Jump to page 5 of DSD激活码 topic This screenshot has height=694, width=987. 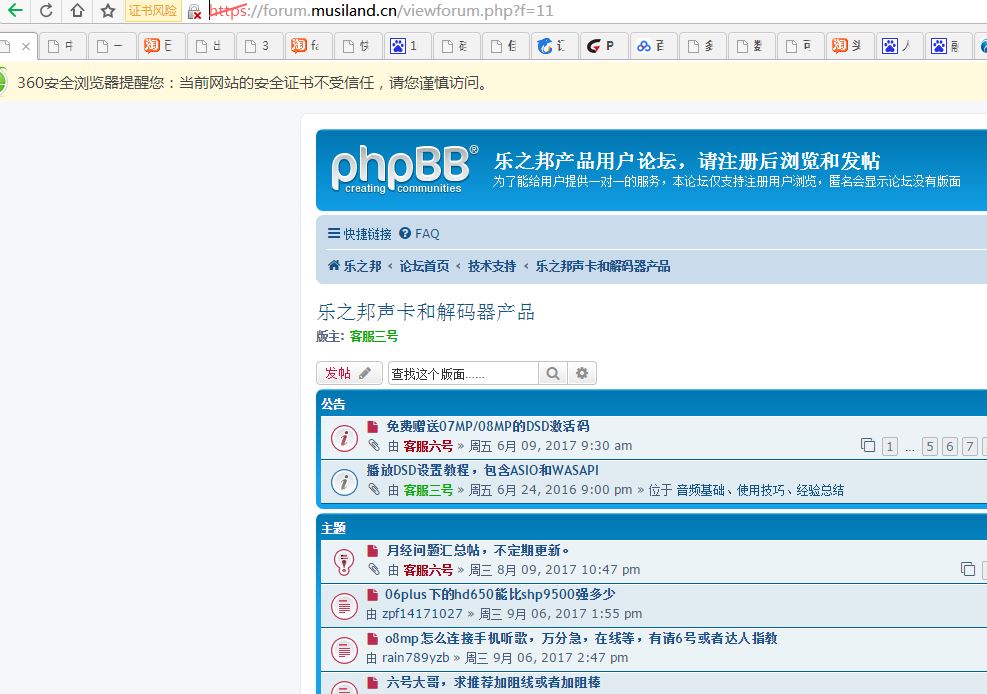point(930,446)
